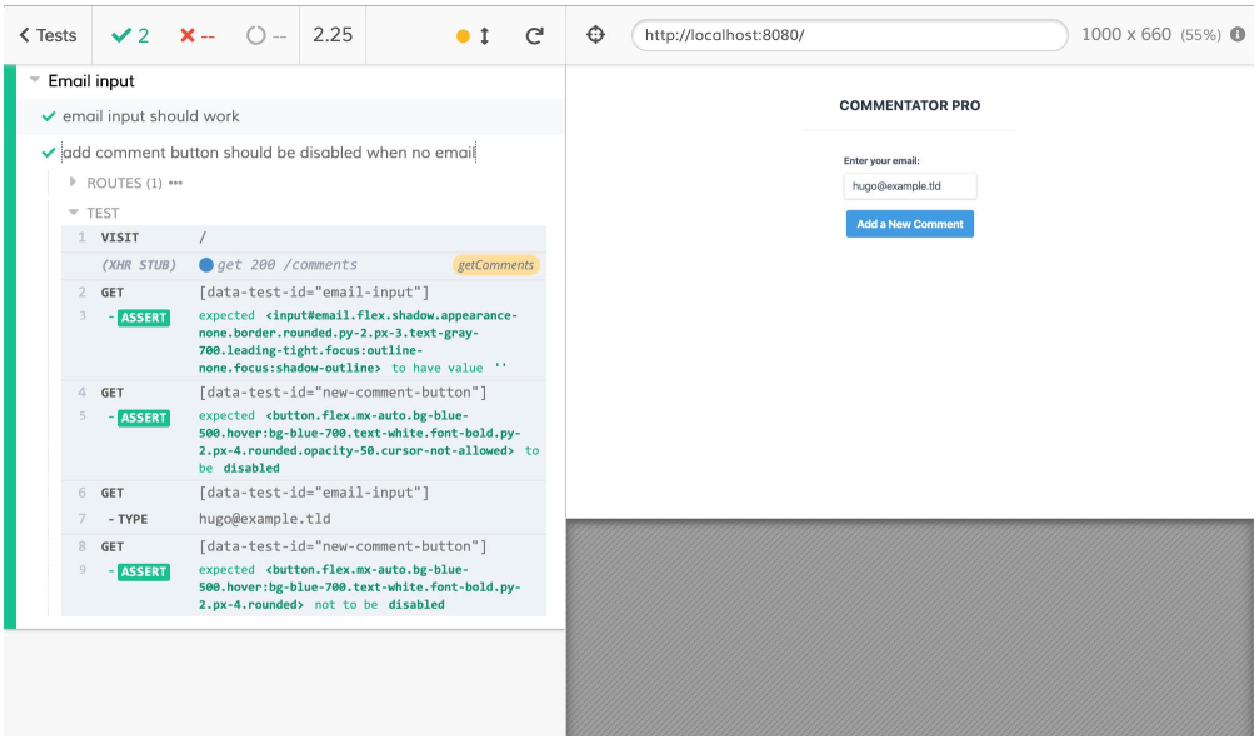
Task: Select command 6 GET email-input
Action: pos(303,493)
